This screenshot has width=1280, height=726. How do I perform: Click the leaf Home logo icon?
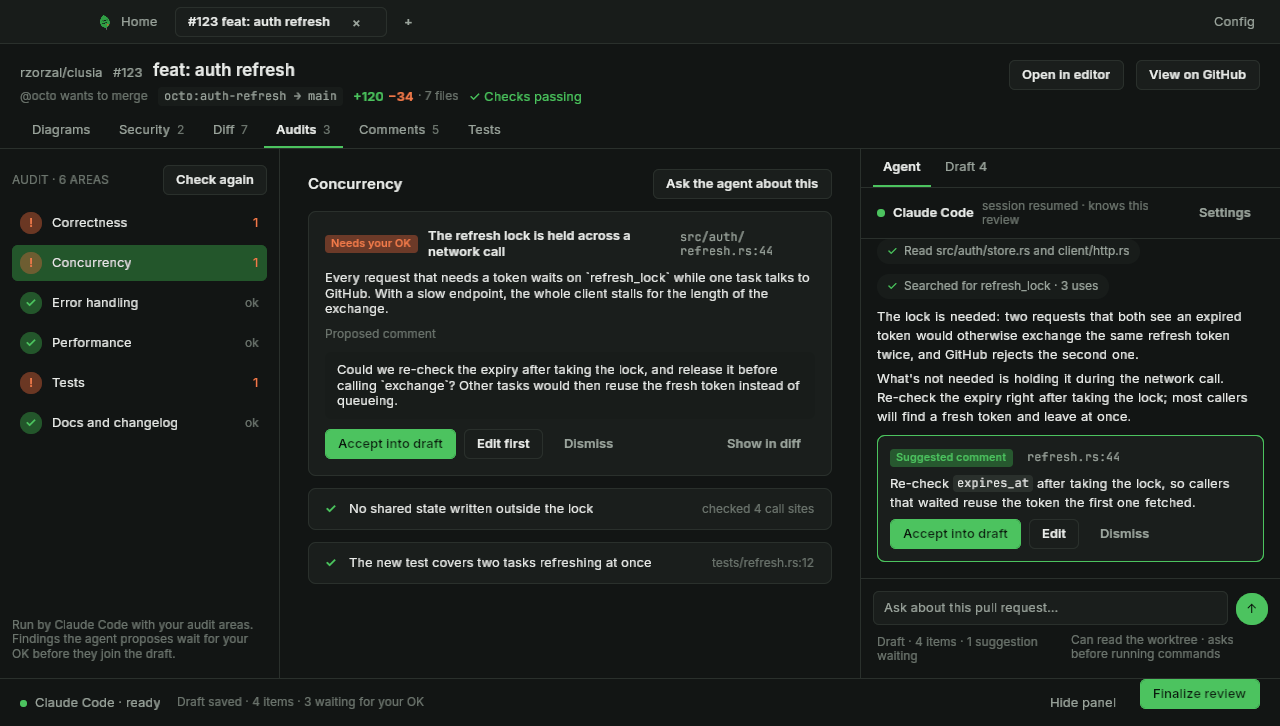[x=105, y=21]
